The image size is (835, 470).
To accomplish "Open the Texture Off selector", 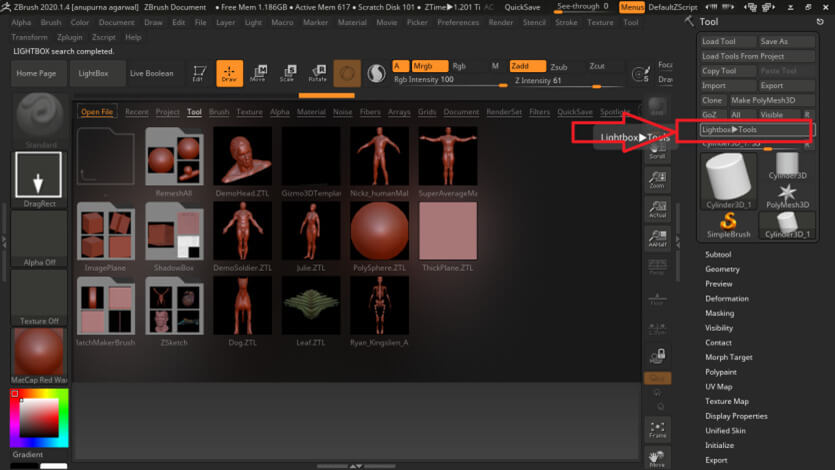I will [39, 298].
